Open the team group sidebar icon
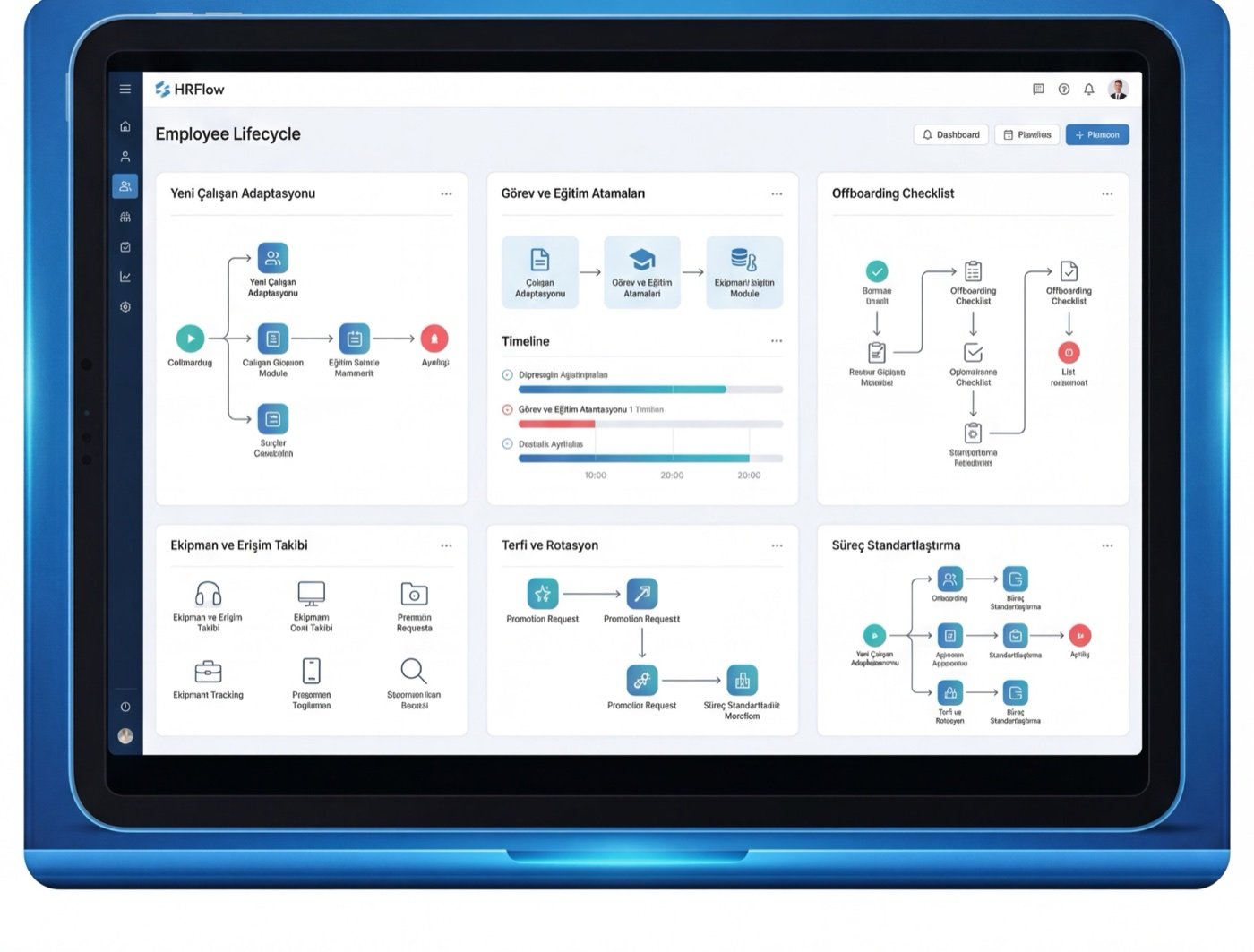 pos(125,217)
